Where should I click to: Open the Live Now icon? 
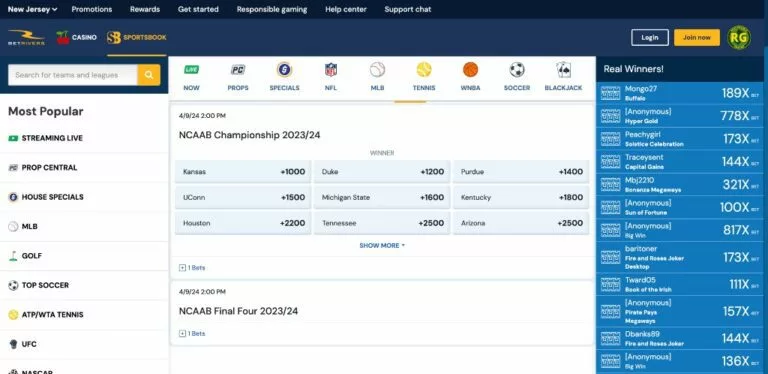[x=192, y=70]
